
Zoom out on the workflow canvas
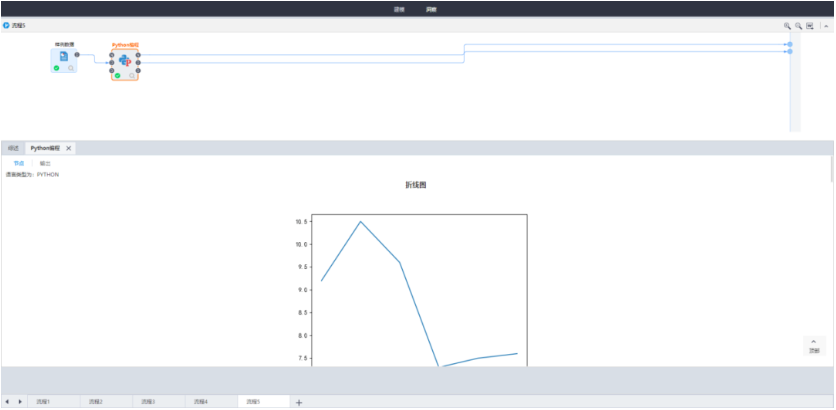pos(798,25)
